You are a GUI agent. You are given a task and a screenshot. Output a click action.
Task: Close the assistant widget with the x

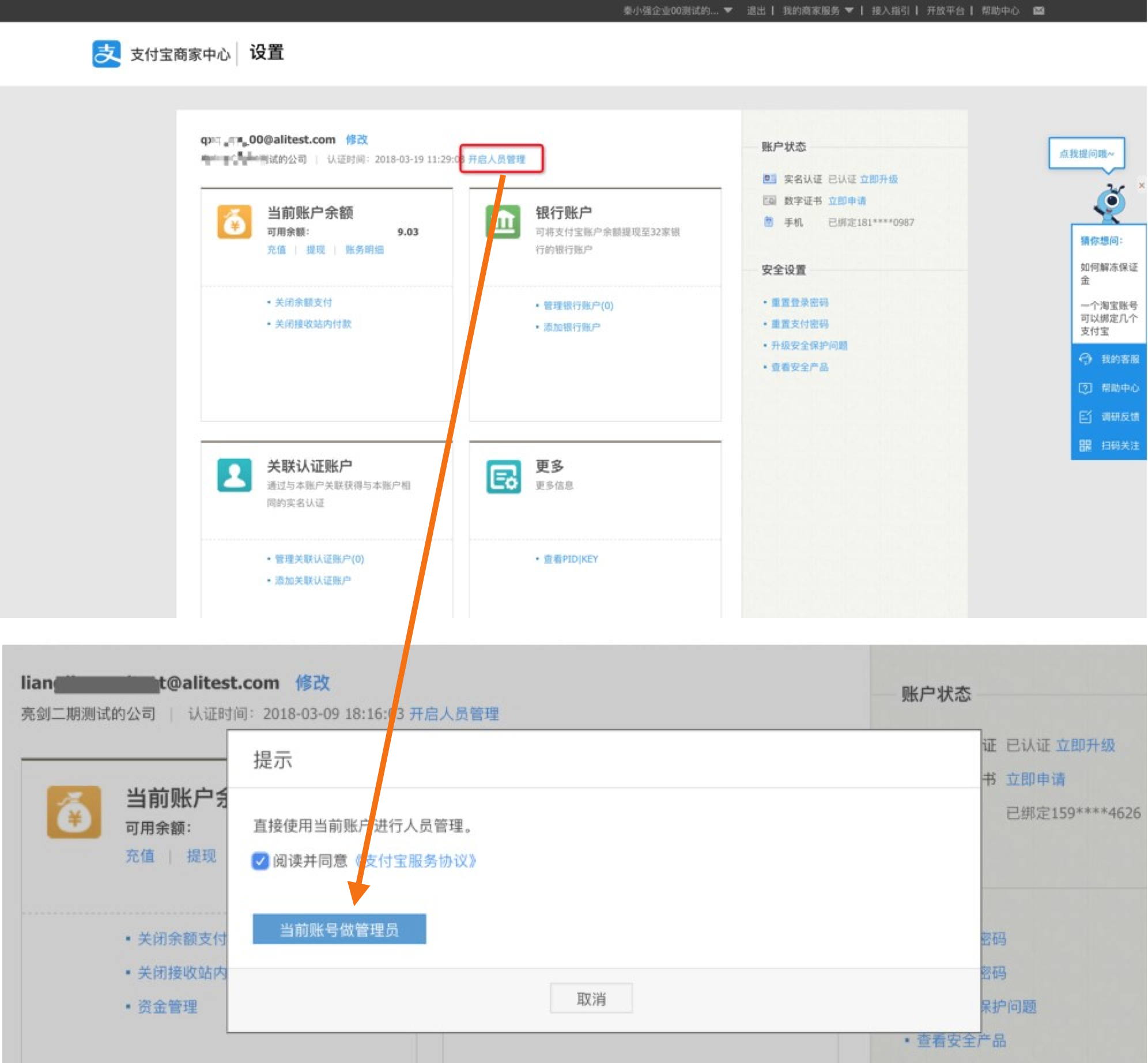pos(1141,186)
